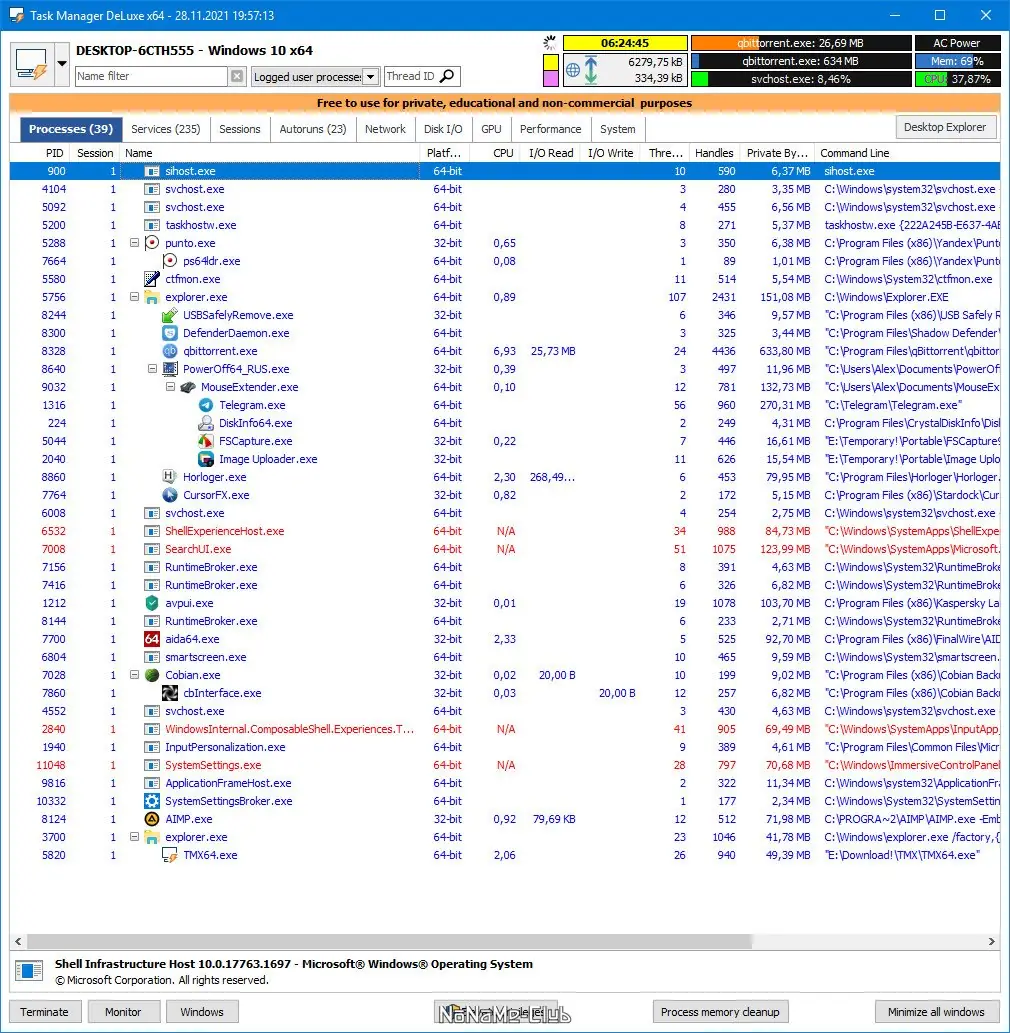
Task: Click the Image Uploader.exe icon
Action: [206, 459]
